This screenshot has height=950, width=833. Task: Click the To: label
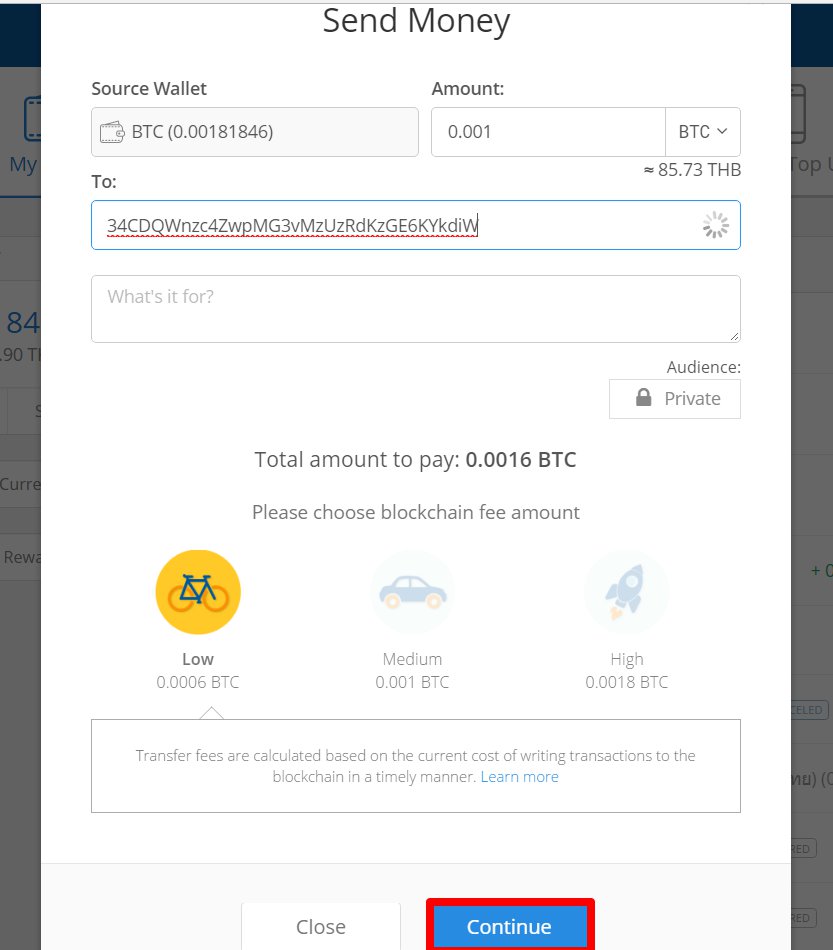[104, 182]
